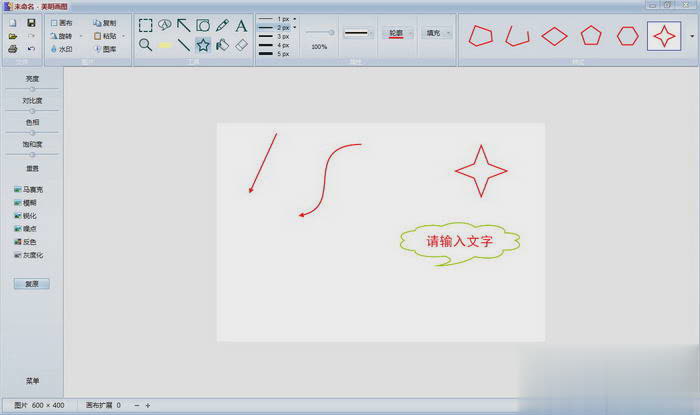Expand the shape styles gallery arrow
This screenshot has height=415, width=700.
tap(691, 35)
